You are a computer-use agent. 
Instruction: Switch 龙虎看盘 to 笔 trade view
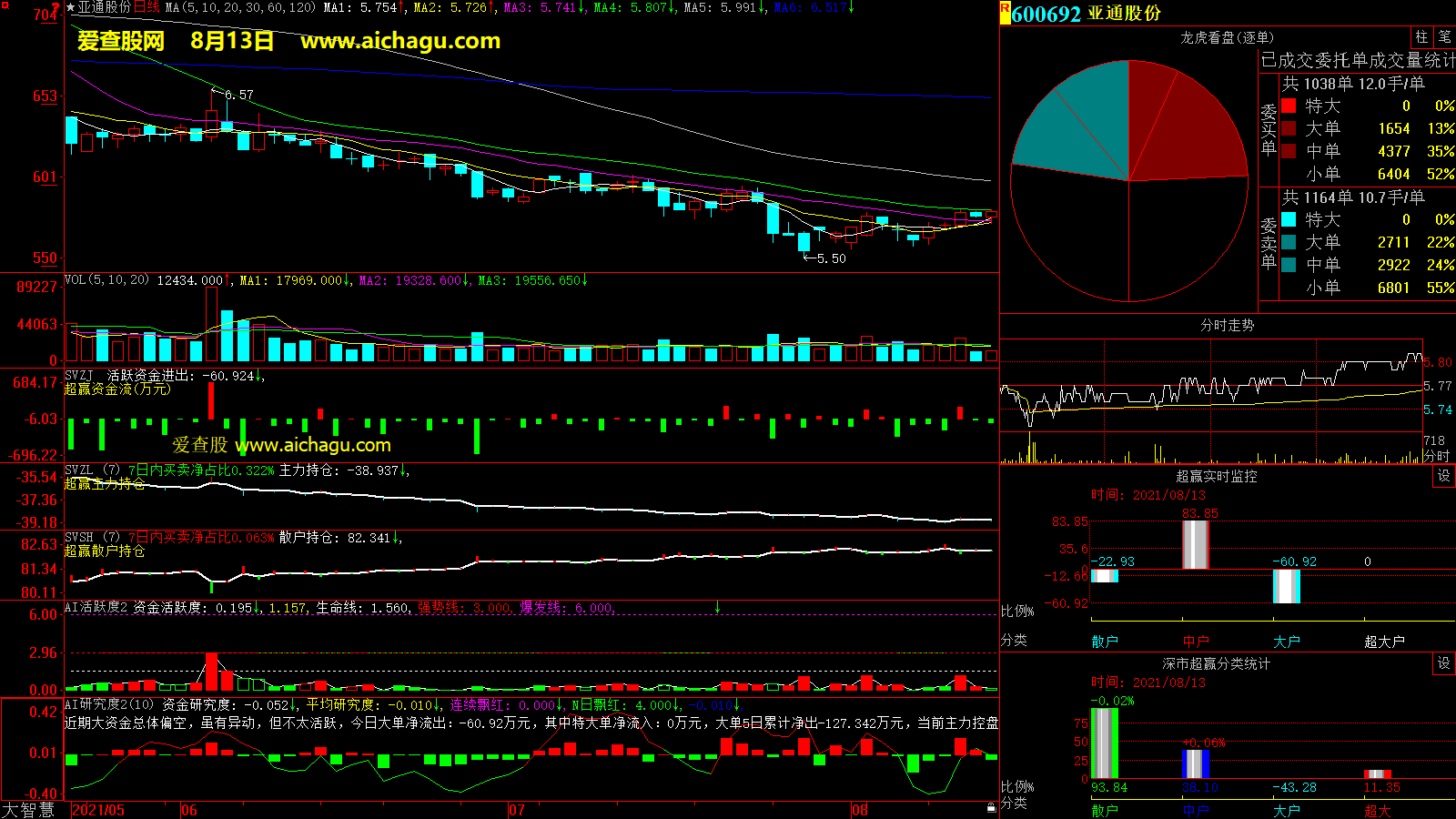[x=1444, y=37]
